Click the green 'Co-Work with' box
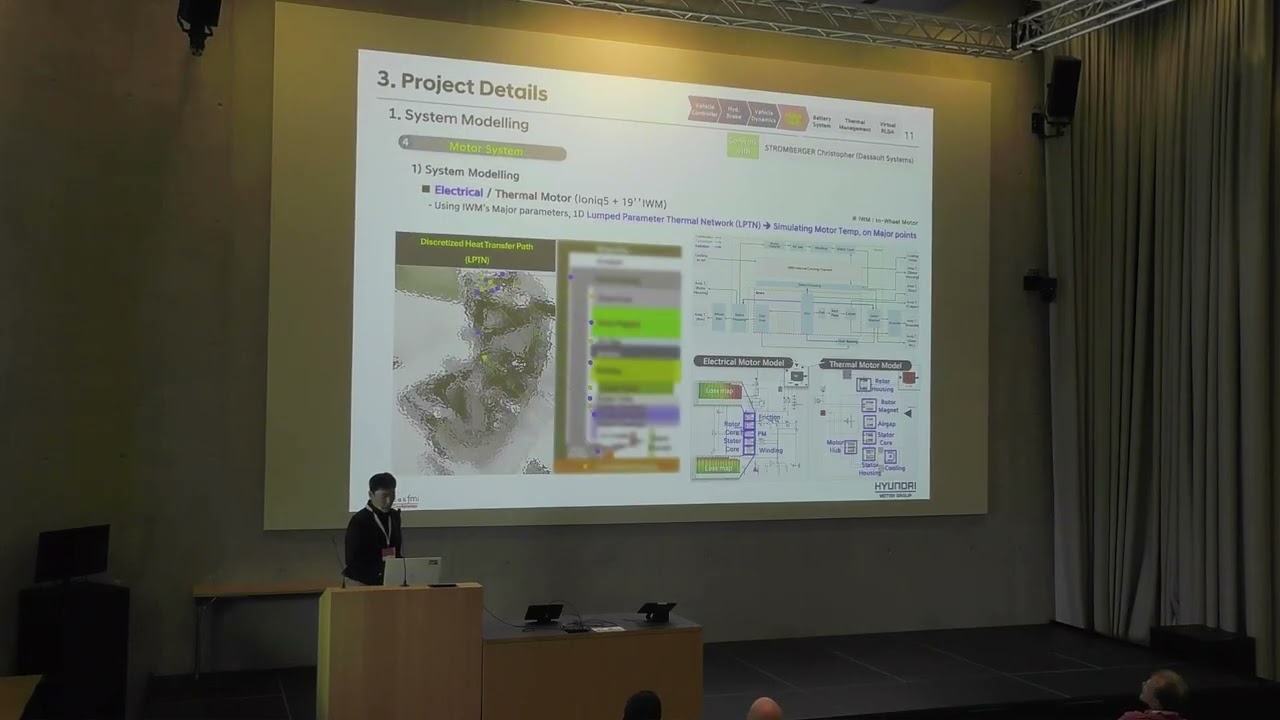 point(742,147)
